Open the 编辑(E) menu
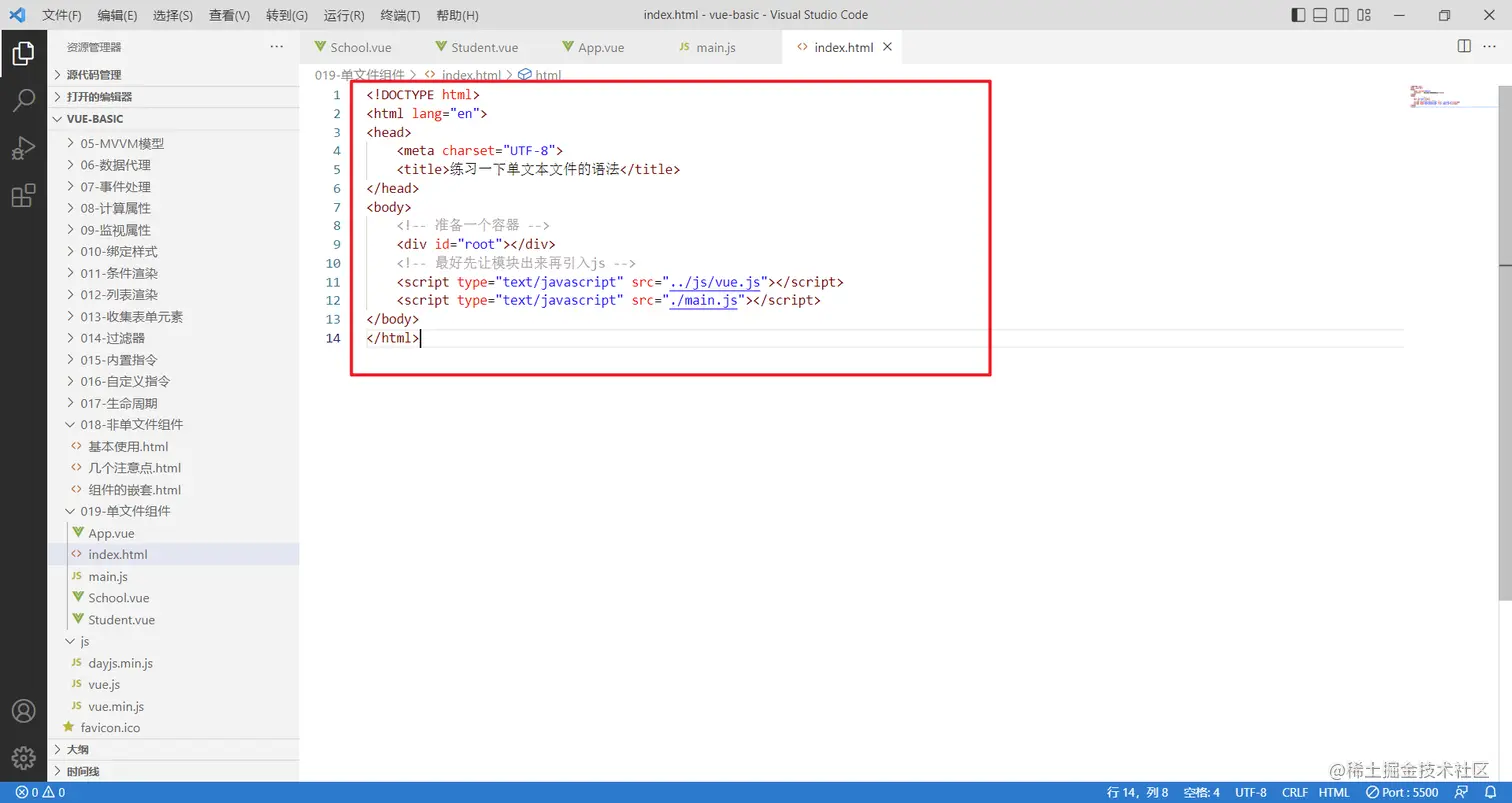The width and height of the screenshot is (1512, 803). [118, 16]
